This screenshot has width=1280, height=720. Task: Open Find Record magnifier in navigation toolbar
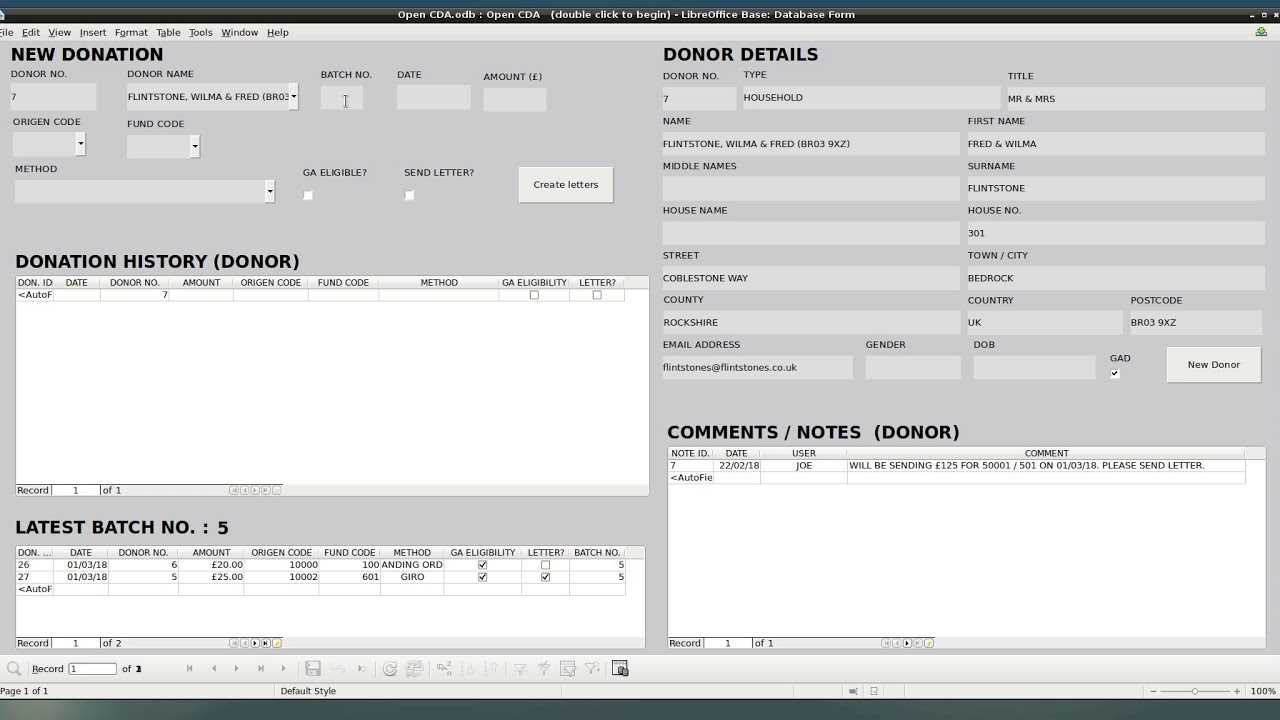14,669
